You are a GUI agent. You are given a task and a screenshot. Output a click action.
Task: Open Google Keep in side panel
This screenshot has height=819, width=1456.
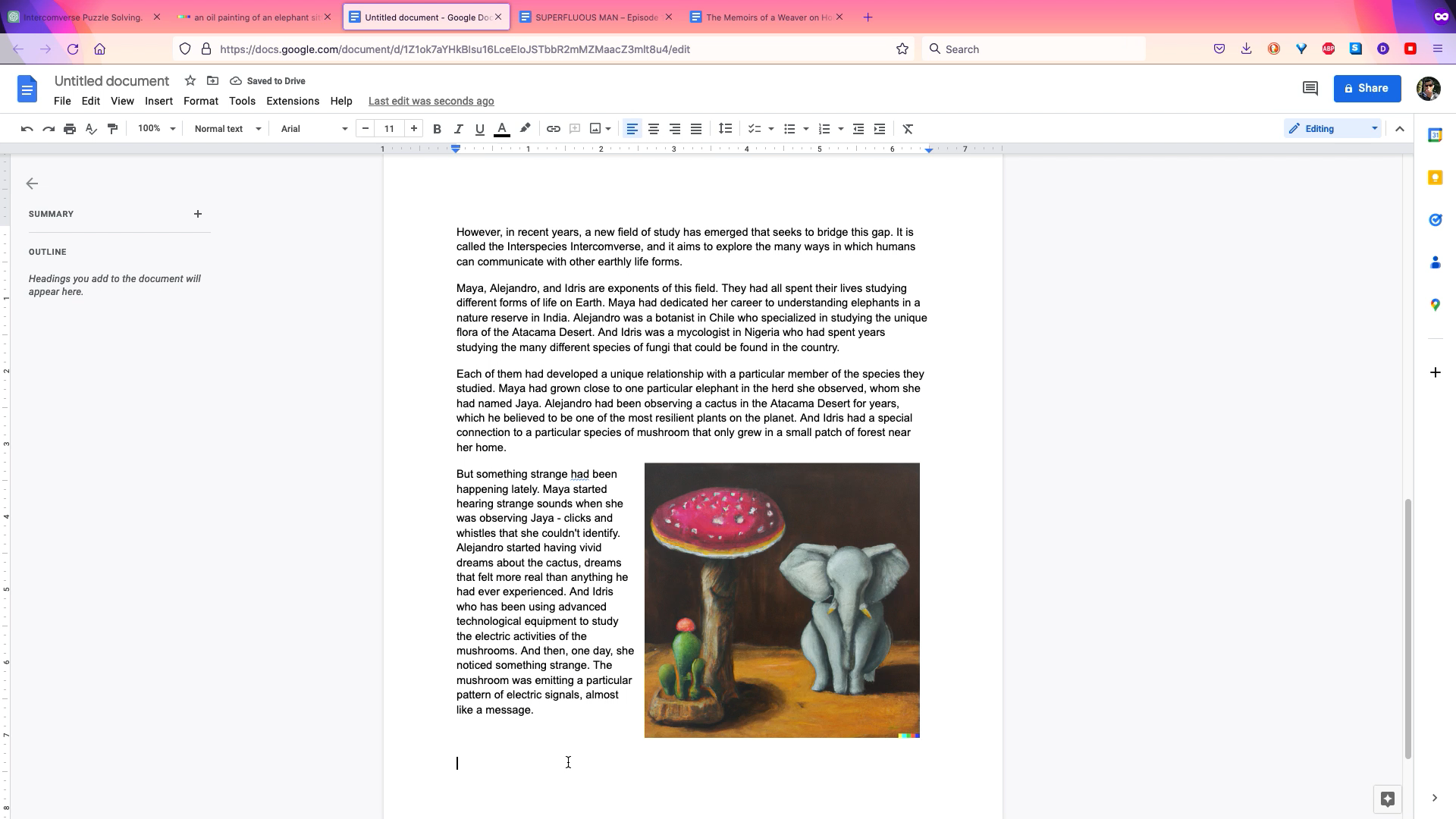coord(1435,177)
